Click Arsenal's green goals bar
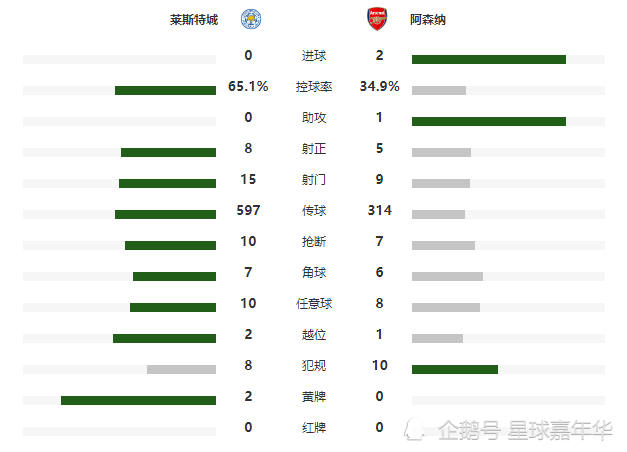The image size is (627, 452). tap(489, 60)
